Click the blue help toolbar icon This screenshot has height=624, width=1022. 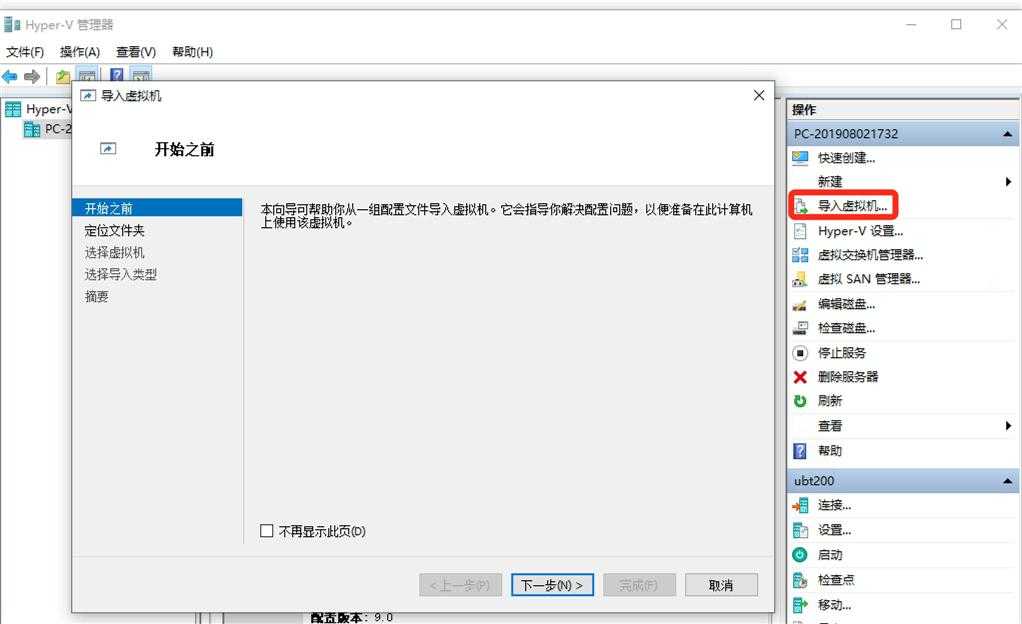pyautogui.click(x=117, y=75)
